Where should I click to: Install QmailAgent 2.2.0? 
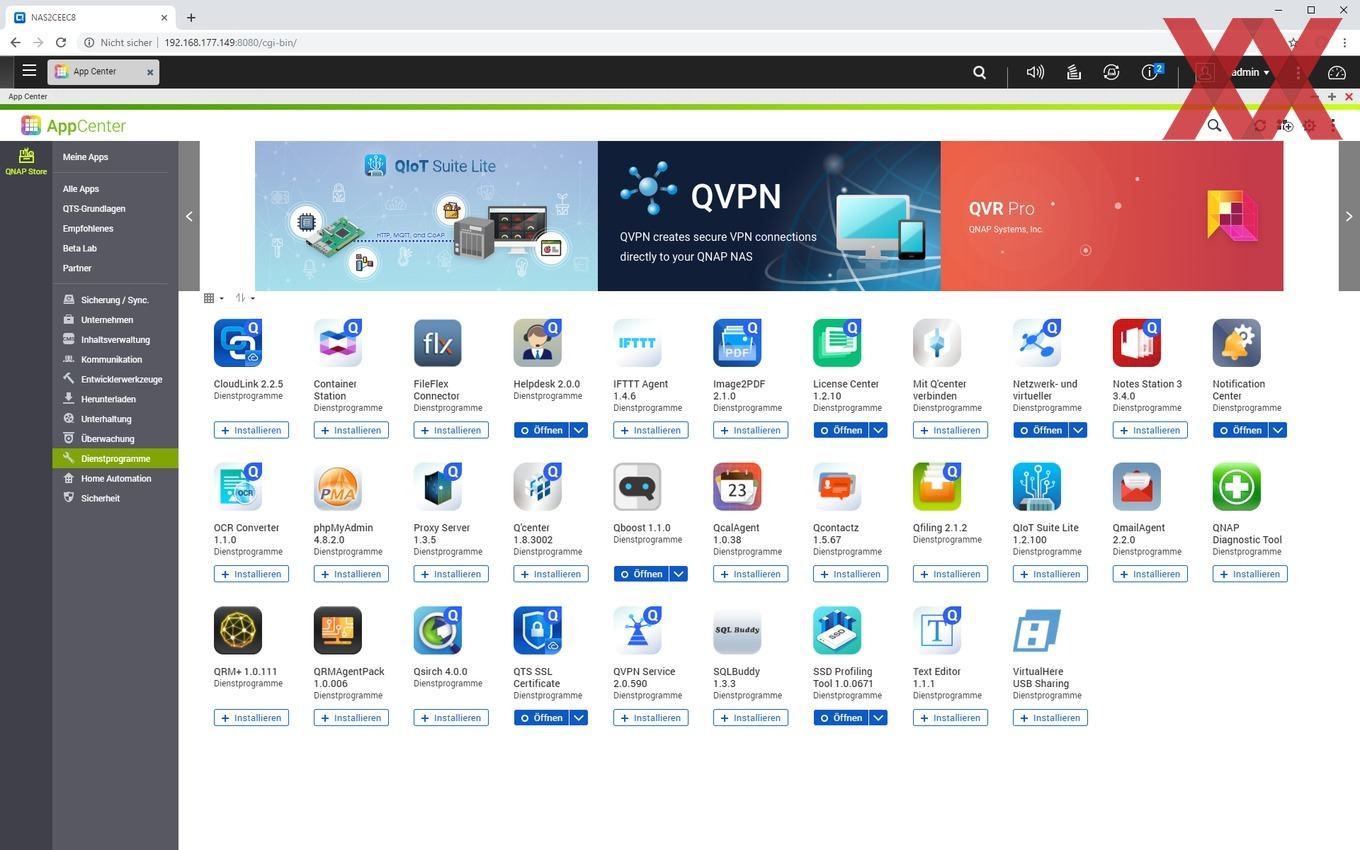click(1150, 574)
